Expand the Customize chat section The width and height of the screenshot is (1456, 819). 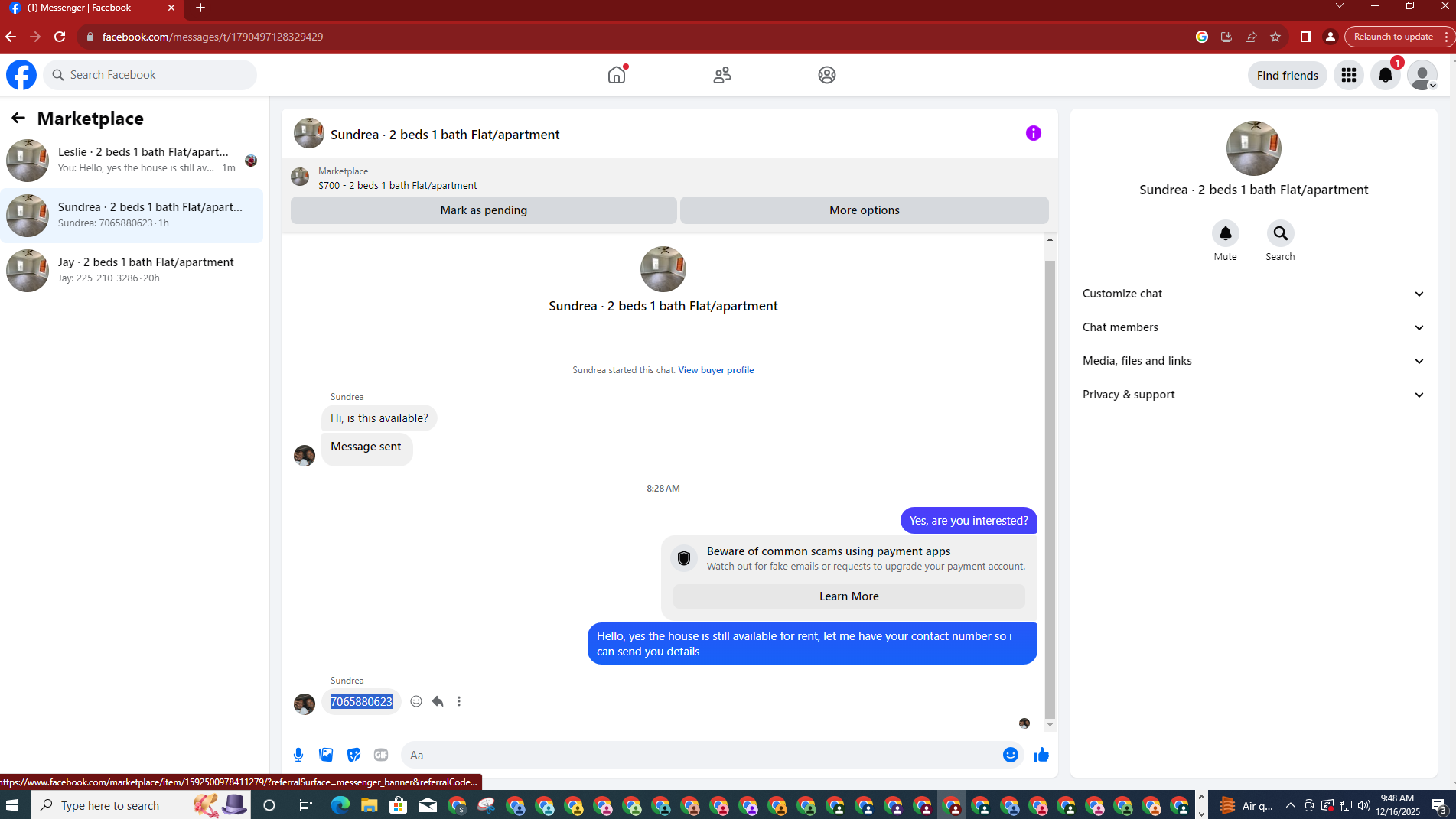click(1253, 294)
